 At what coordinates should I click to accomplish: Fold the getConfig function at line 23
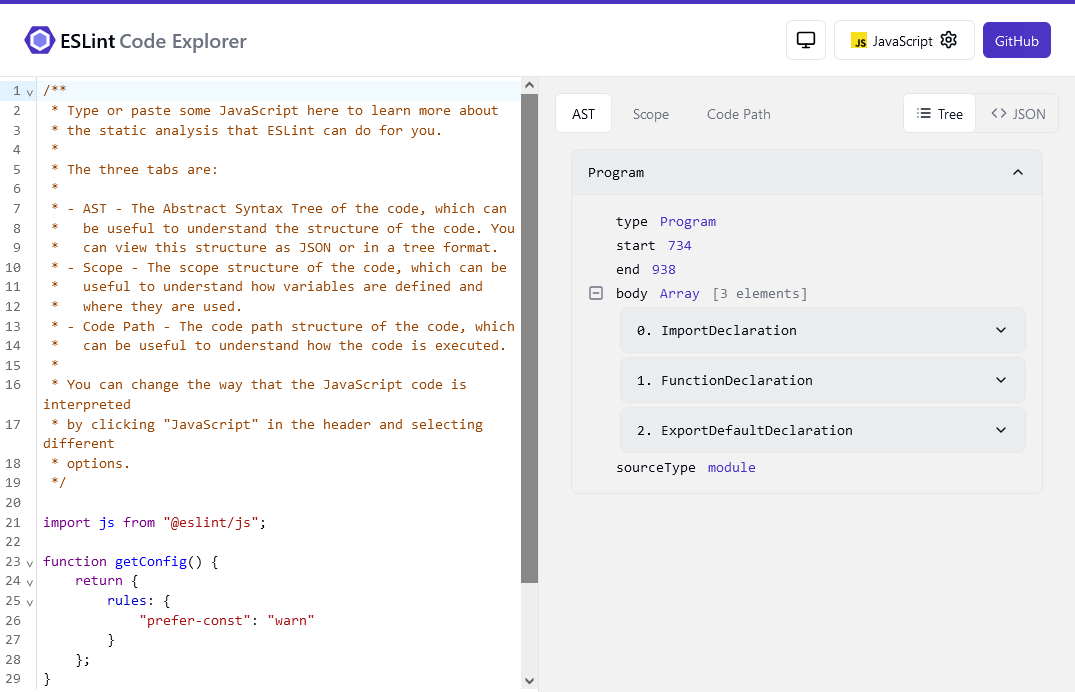[30, 561]
